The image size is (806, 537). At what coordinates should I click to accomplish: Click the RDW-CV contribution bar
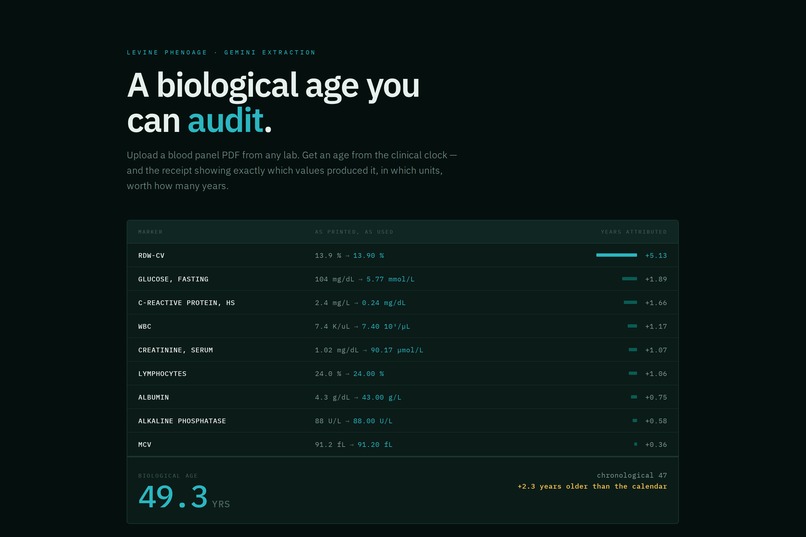[616, 255]
